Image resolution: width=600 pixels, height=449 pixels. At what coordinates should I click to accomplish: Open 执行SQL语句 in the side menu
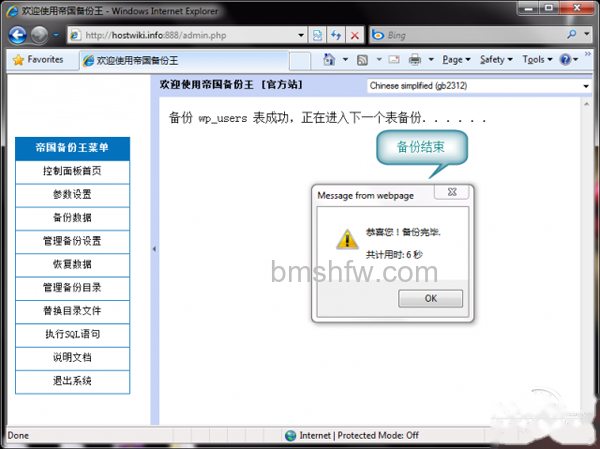pyautogui.click(x=72, y=335)
